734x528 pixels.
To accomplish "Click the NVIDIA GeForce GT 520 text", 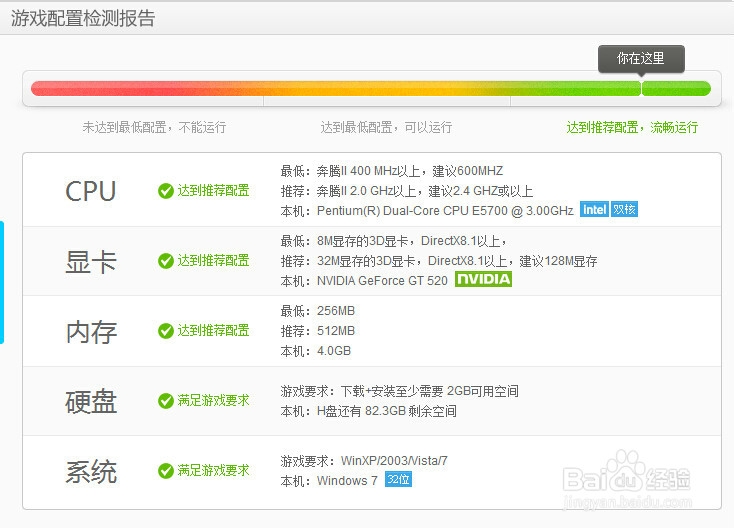I will pos(382,280).
